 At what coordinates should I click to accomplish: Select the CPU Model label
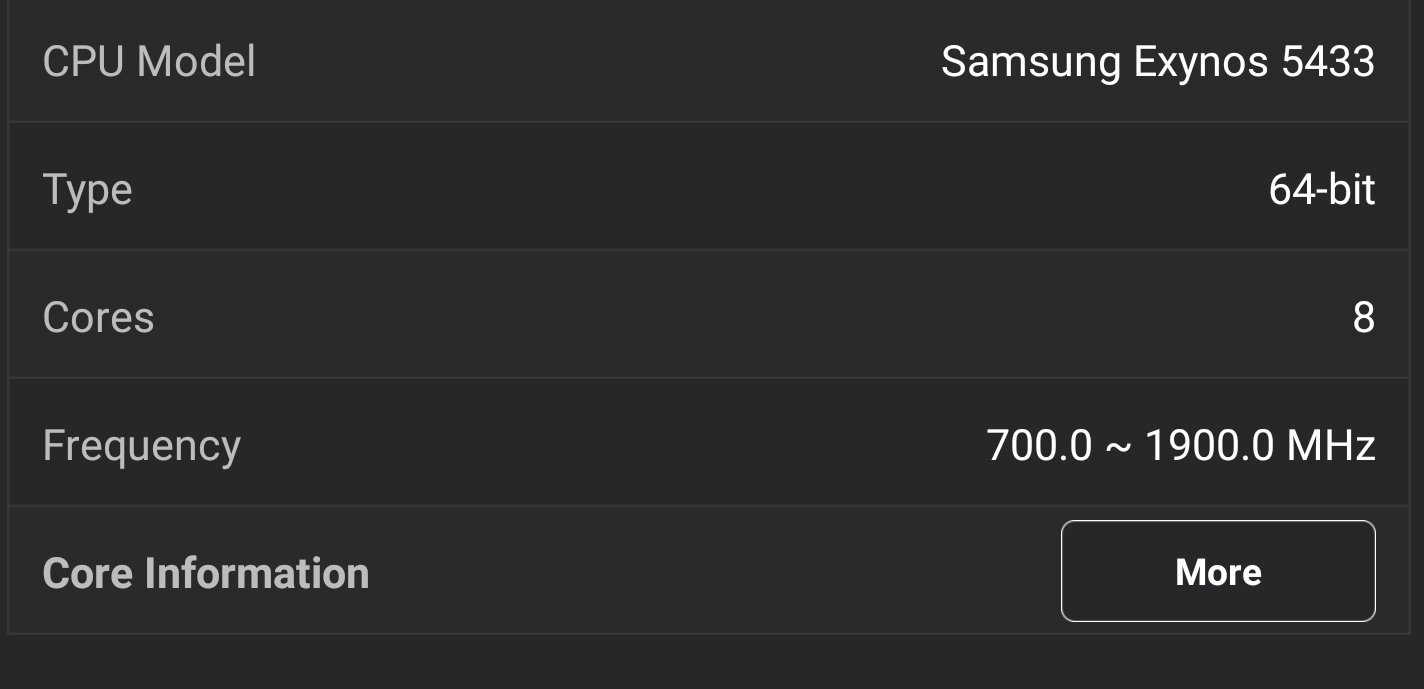click(x=149, y=62)
